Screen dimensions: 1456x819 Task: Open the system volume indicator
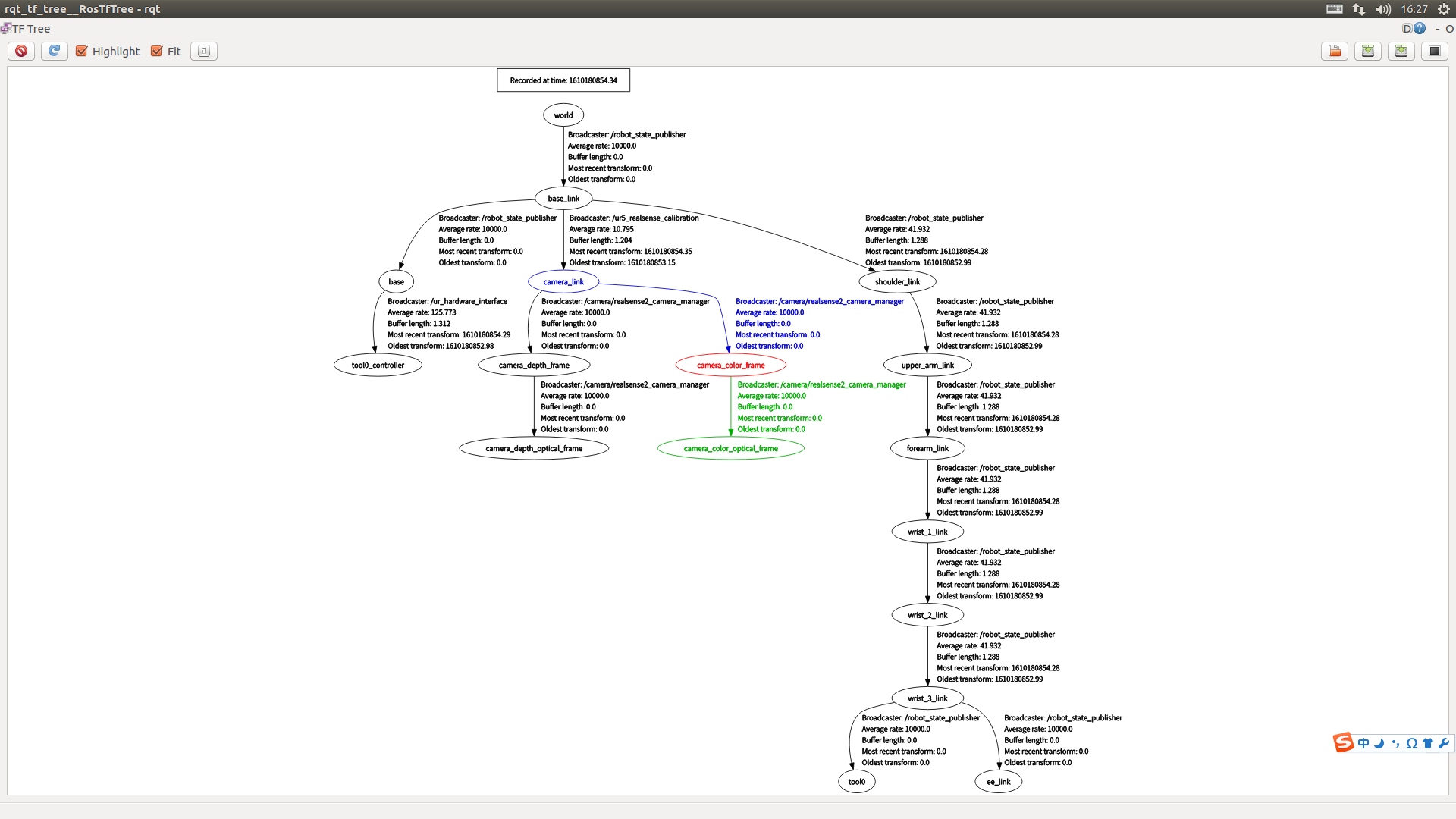pos(1383,9)
